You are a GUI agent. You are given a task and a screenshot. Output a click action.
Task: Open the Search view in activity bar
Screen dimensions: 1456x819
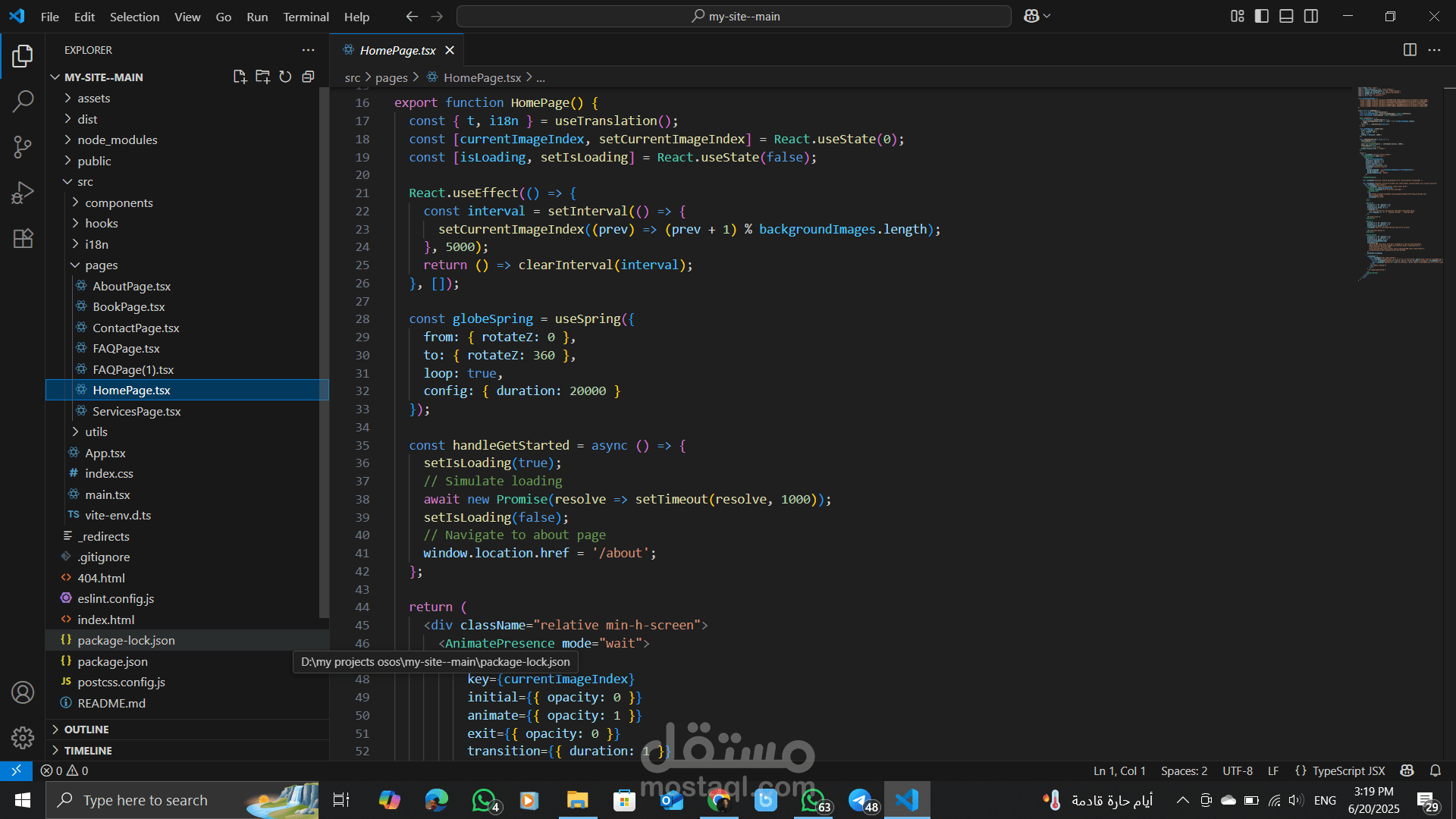pos(23,101)
